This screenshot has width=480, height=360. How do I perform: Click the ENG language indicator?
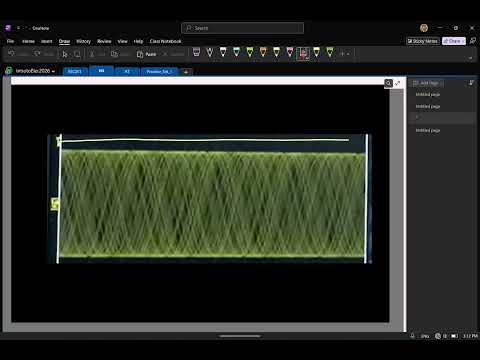tap(425, 336)
